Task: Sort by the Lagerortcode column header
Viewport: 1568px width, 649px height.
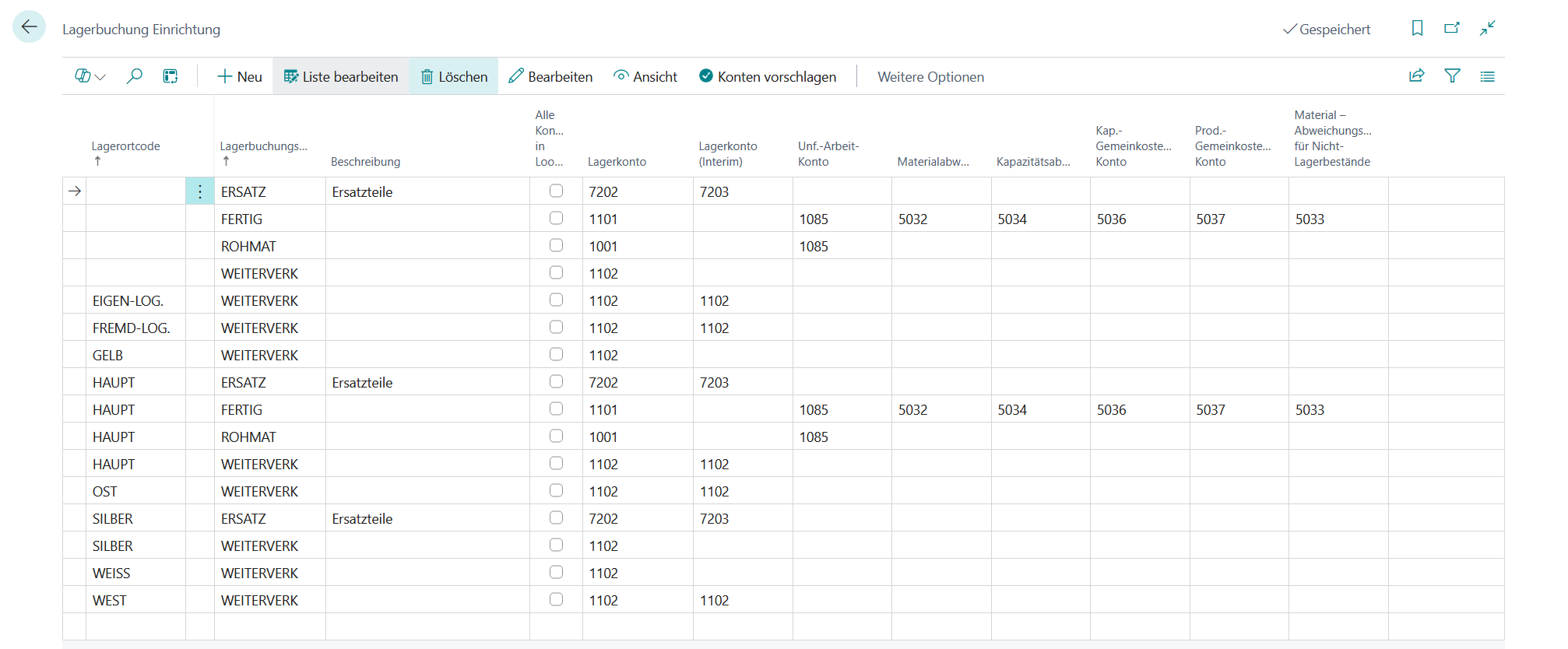Action: pyautogui.click(x=125, y=146)
